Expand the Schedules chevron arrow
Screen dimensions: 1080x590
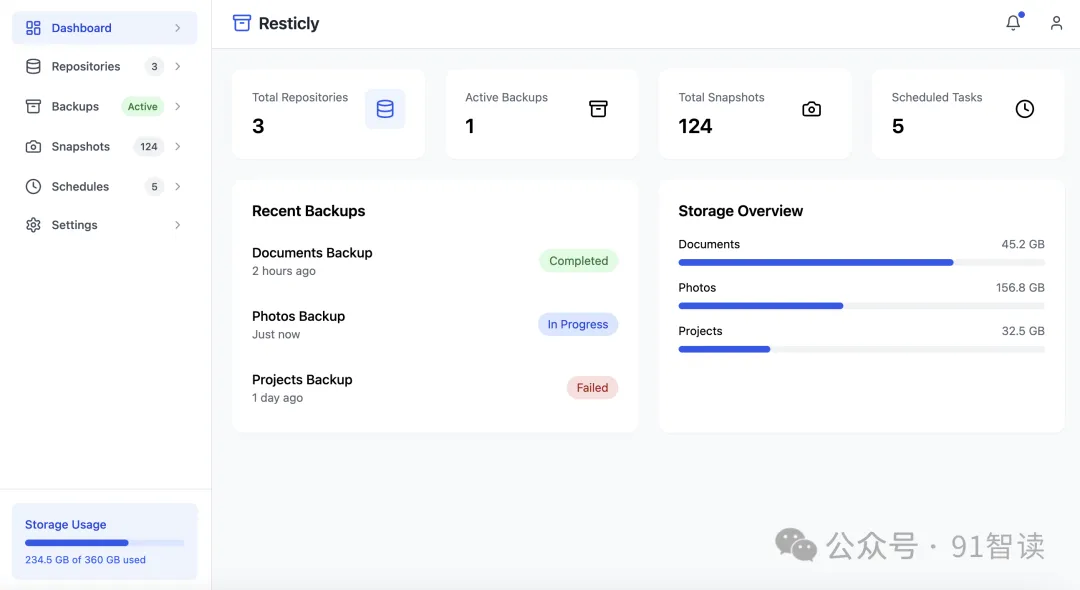[x=178, y=186]
